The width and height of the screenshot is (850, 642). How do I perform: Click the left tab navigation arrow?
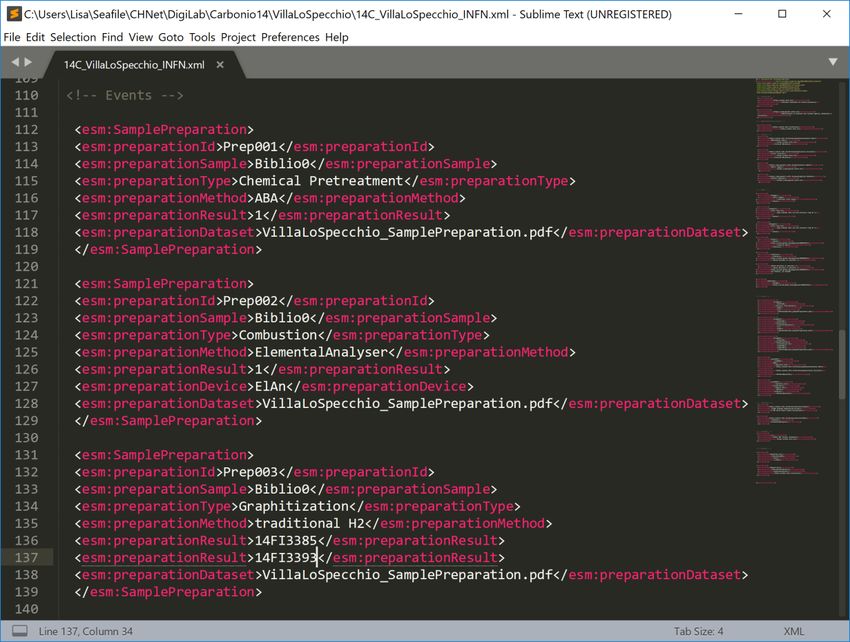(15, 63)
